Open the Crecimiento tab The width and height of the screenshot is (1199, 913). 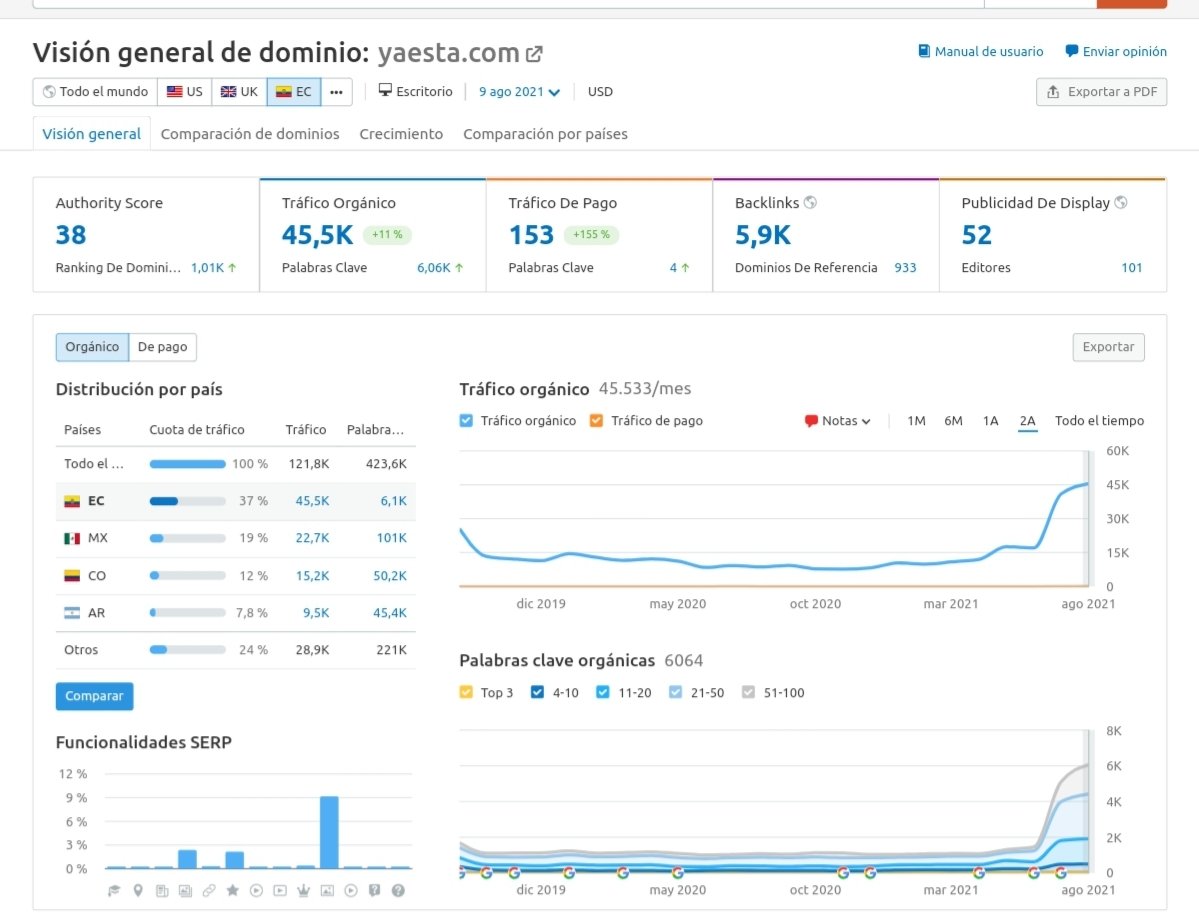[401, 134]
